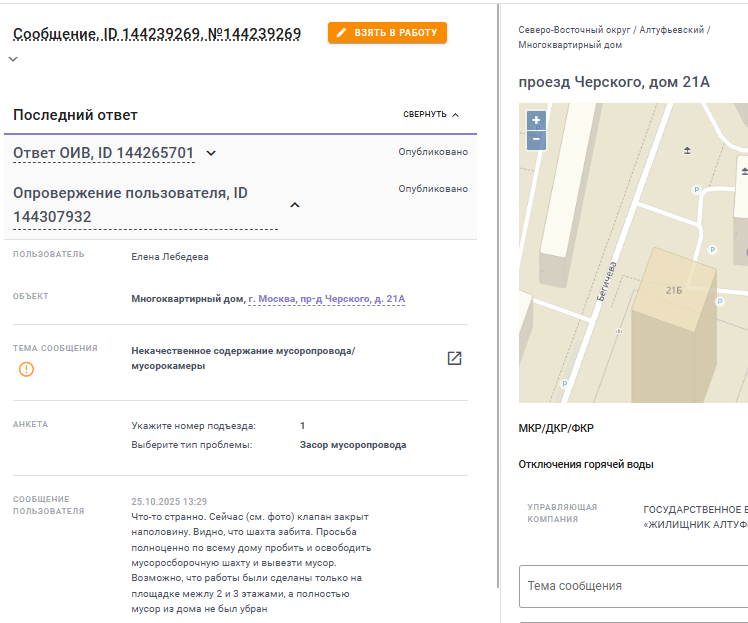
Task: Click the parking icon near building 21Б
Action: 719,301
